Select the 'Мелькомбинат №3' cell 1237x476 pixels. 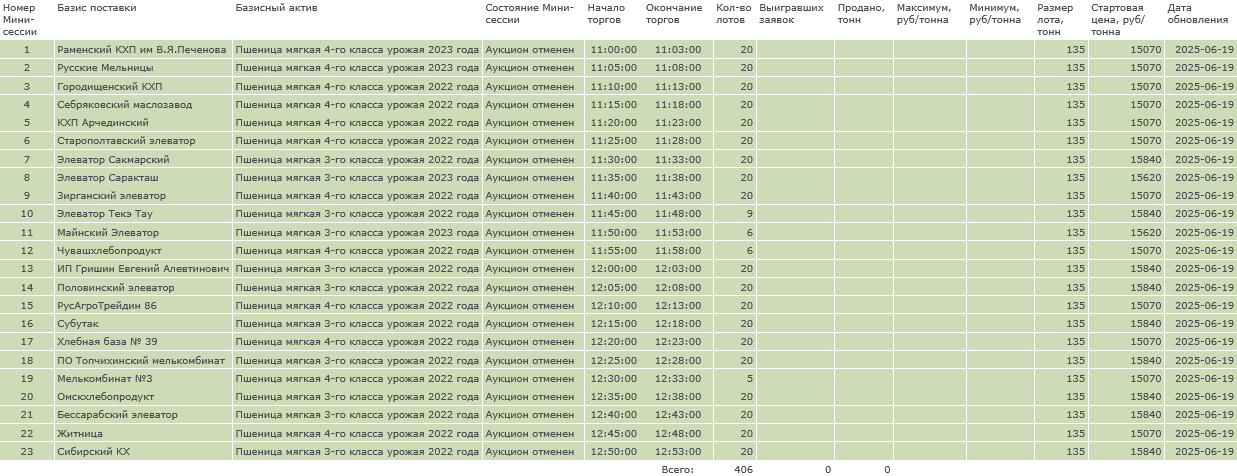(143, 379)
